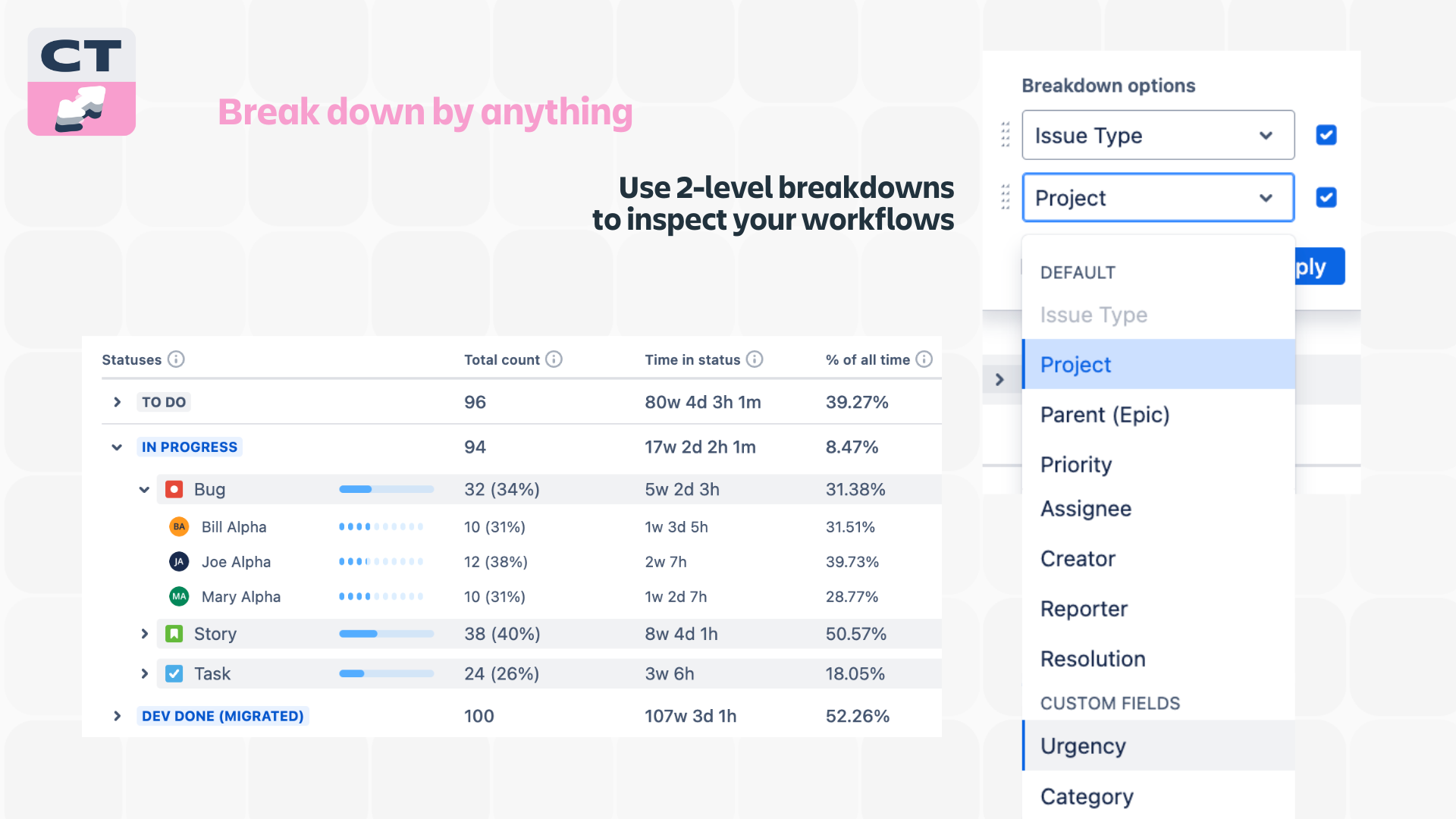Click the drag handle beside the Project dropdown
The height and width of the screenshot is (819, 1456).
(1006, 198)
